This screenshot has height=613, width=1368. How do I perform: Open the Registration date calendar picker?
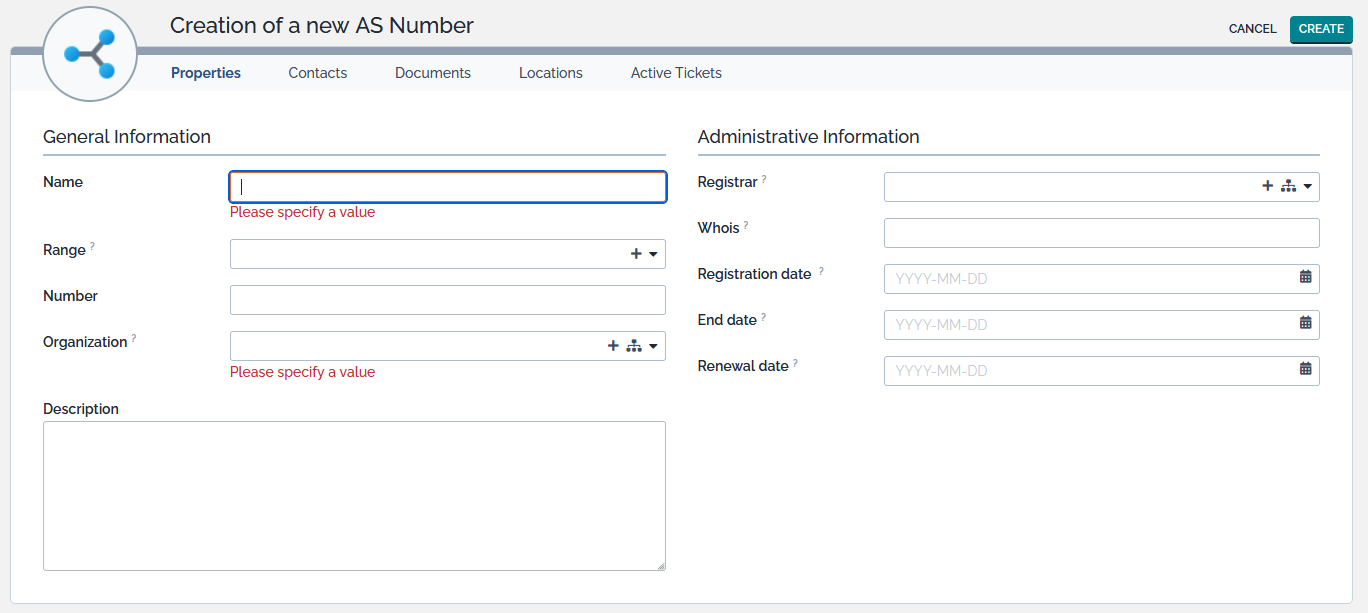pyautogui.click(x=1305, y=277)
